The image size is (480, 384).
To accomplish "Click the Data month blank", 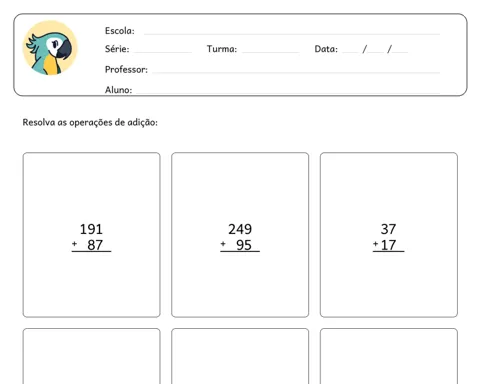I will pos(376,51).
